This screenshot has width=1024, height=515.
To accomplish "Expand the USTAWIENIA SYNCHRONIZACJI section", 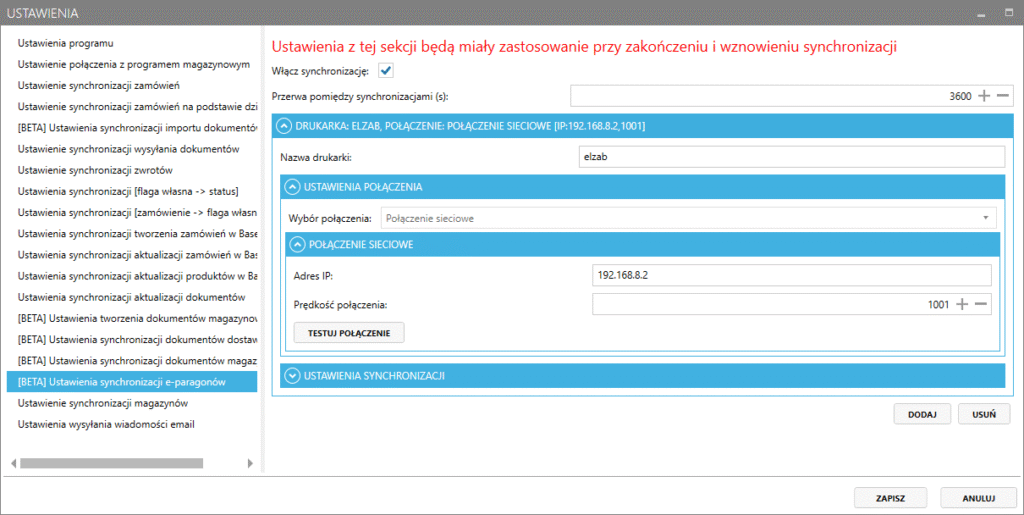I will pos(292,376).
